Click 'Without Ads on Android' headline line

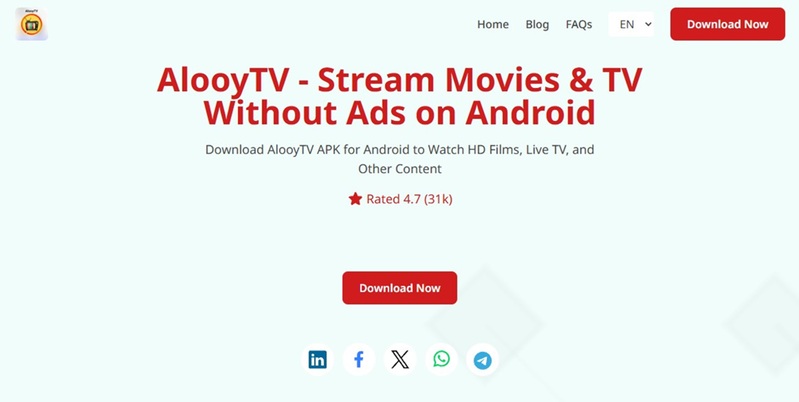400,113
